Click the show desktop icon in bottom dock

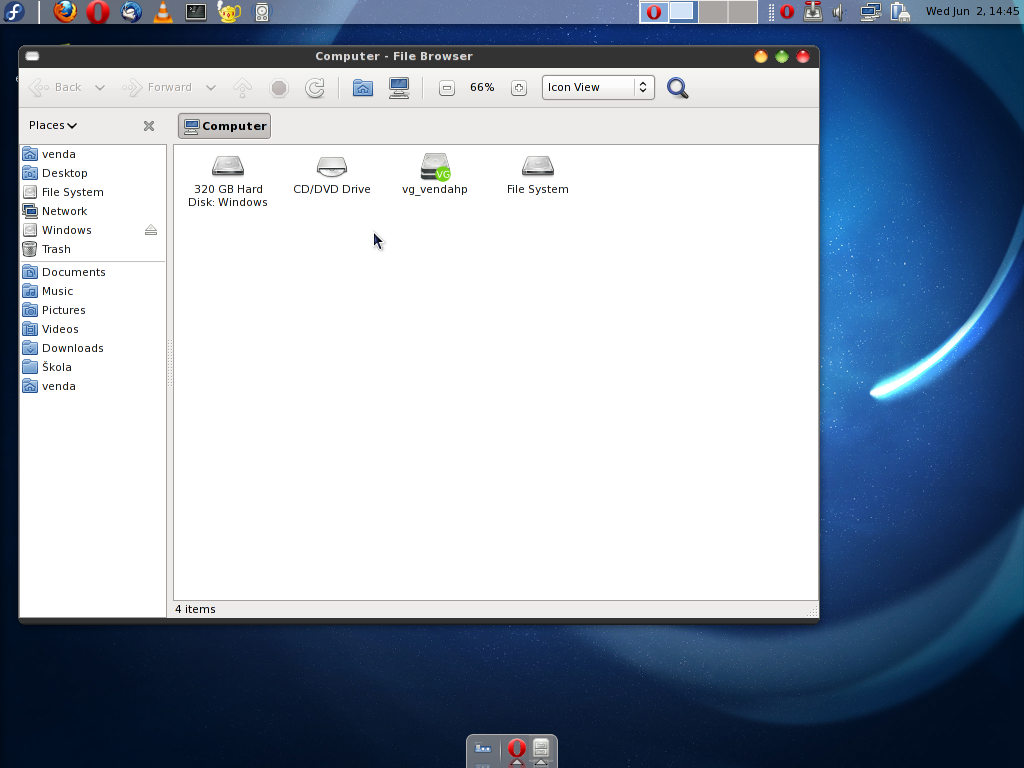point(483,751)
